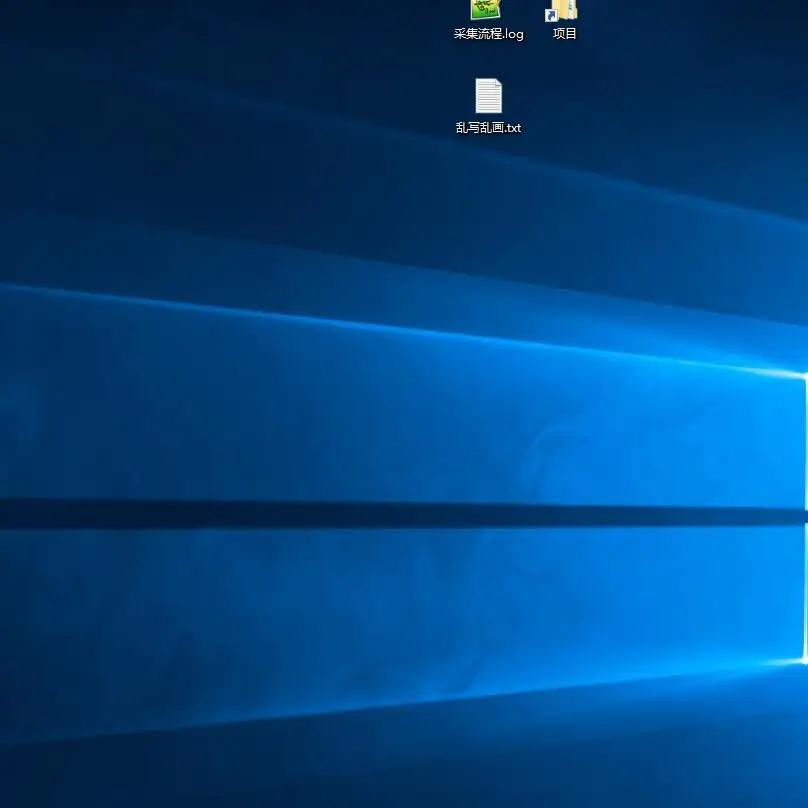This screenshot has width=808, height=808.
Task: Click the 采集流程.log file name label
Action: [489, 33]
